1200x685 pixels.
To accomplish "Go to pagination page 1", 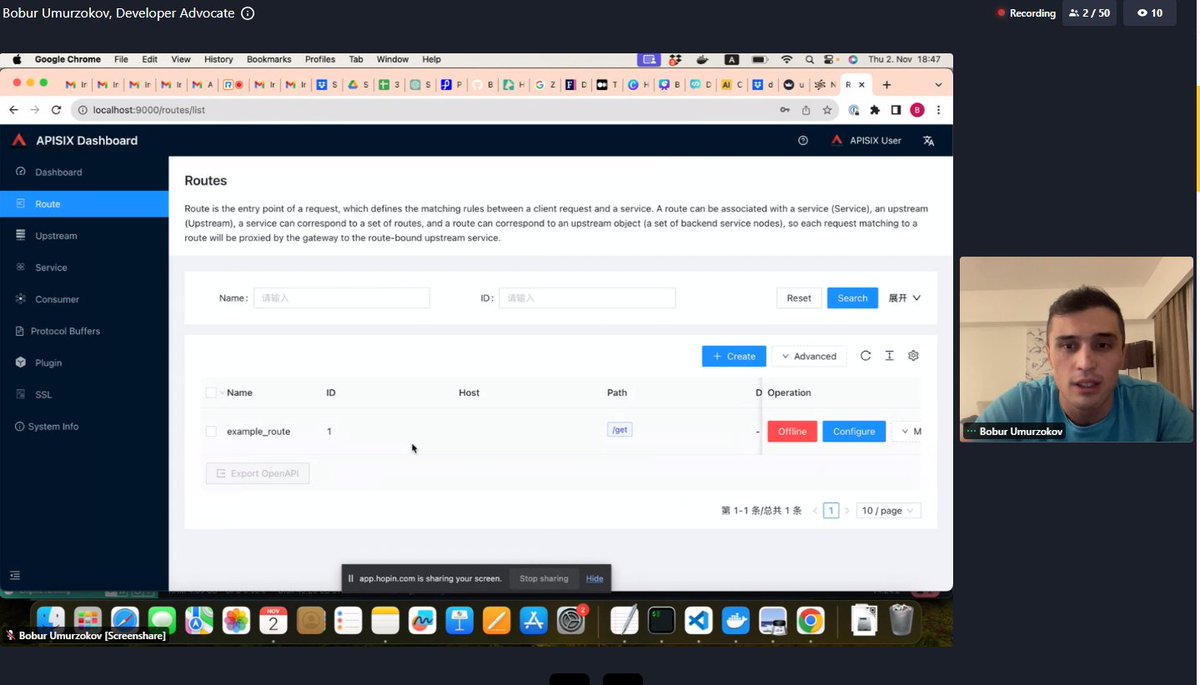I will (x=831, y=510).
